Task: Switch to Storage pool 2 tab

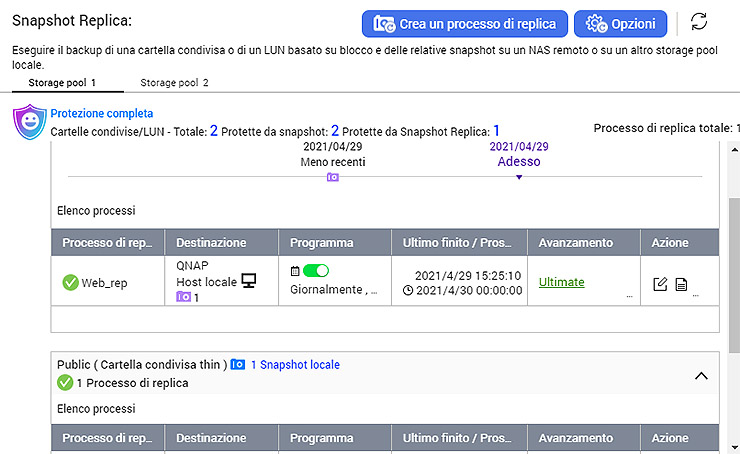Action: click(174, 83)
